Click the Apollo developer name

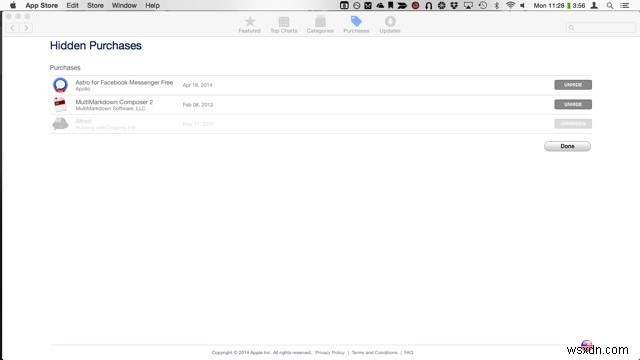[83, 89]
